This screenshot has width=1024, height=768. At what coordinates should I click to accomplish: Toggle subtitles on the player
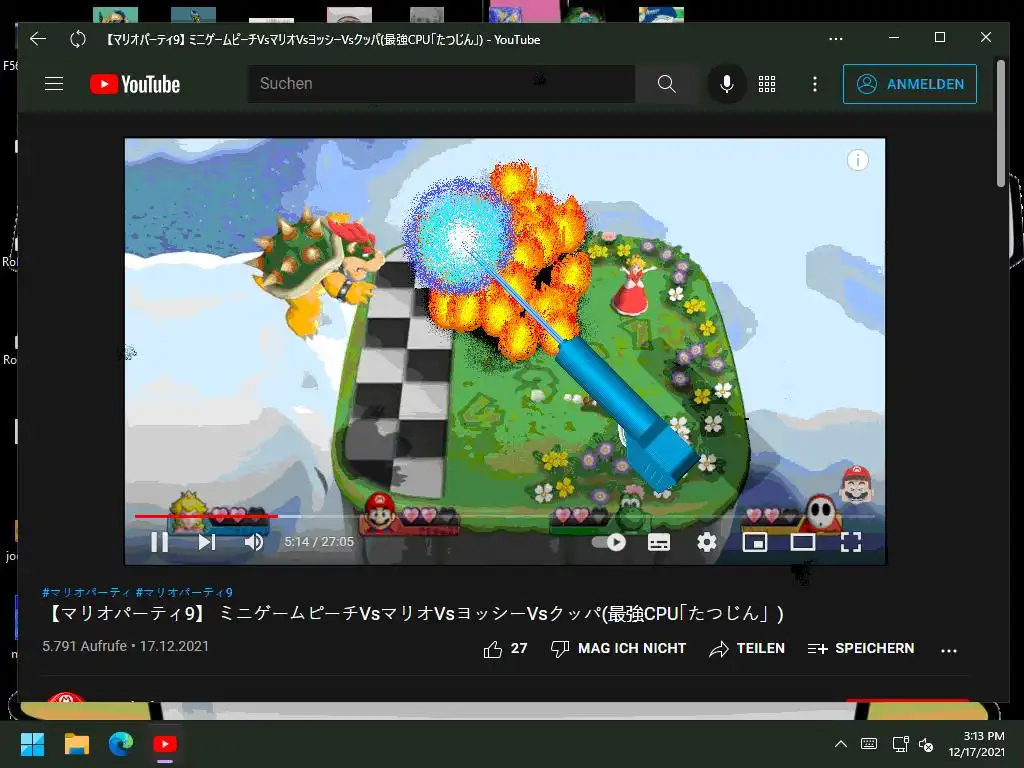(659, 542)
